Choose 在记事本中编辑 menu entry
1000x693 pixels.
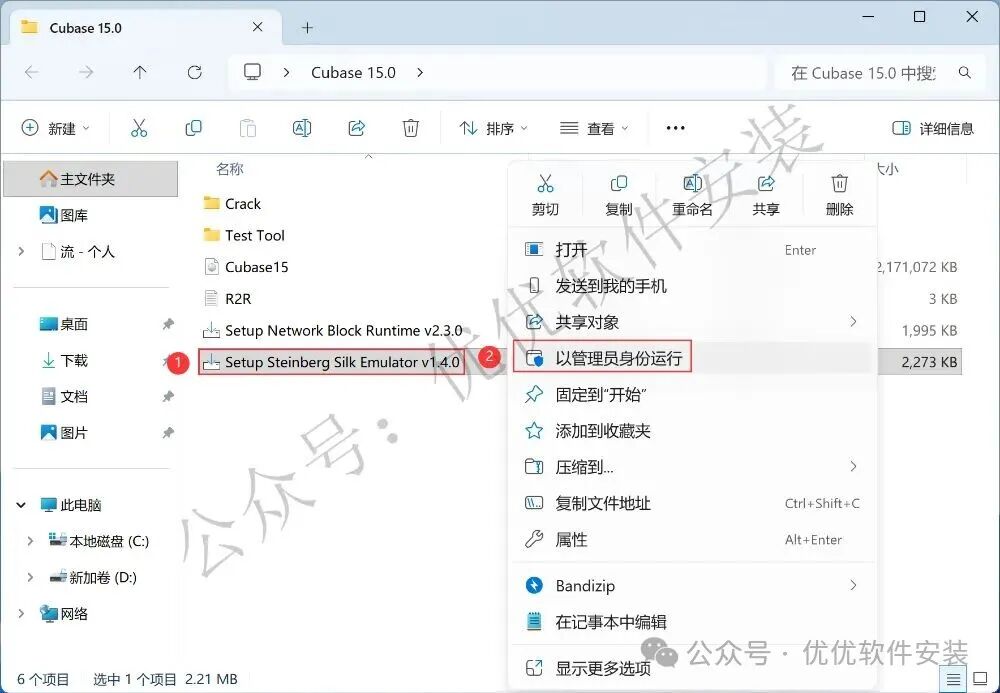[692, 622]
